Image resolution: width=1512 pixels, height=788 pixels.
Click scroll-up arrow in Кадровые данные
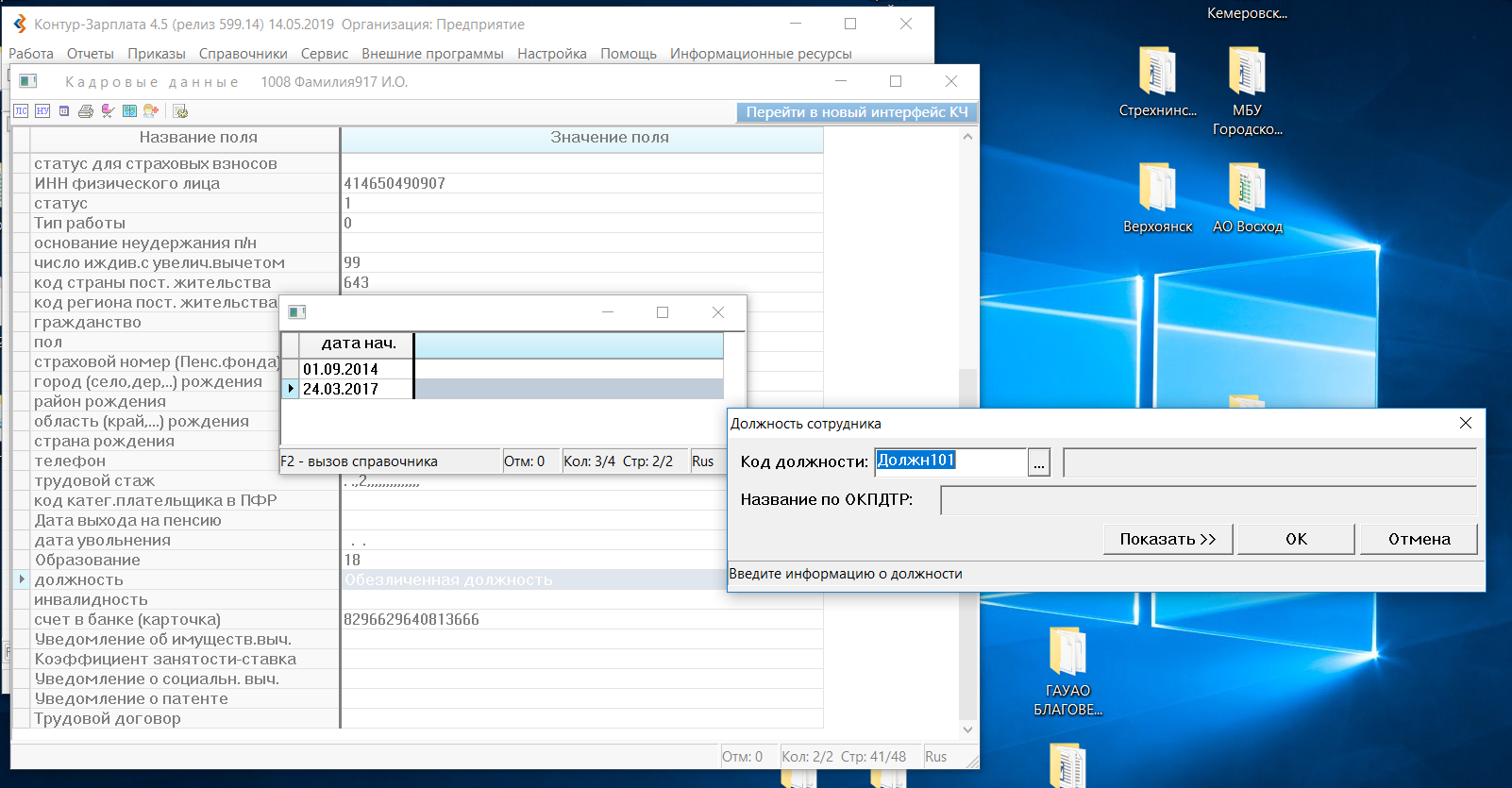coord(967,137)
